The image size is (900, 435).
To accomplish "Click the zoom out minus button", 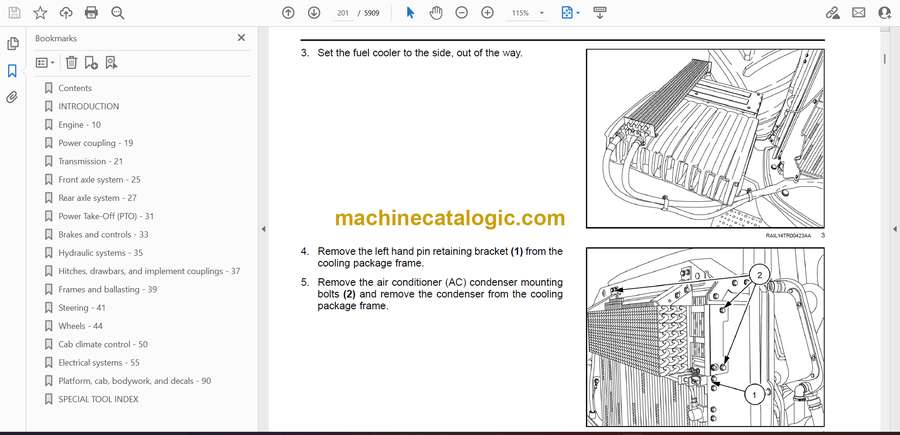I will coord(461,13).
